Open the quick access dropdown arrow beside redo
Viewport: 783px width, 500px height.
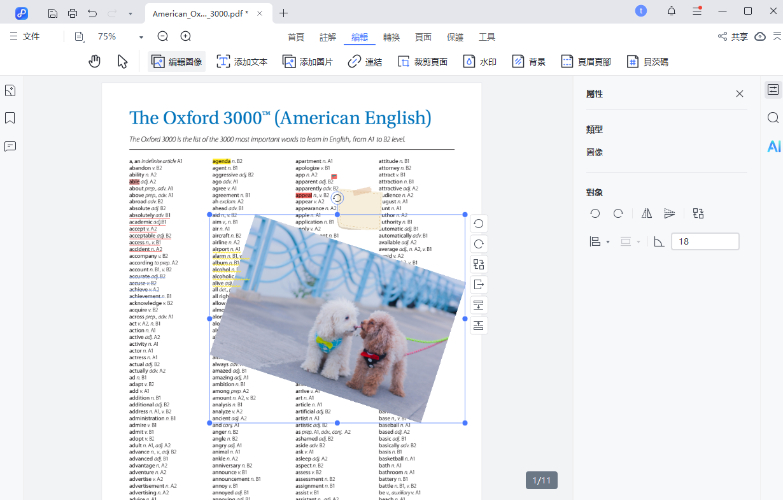pos(130,14)
